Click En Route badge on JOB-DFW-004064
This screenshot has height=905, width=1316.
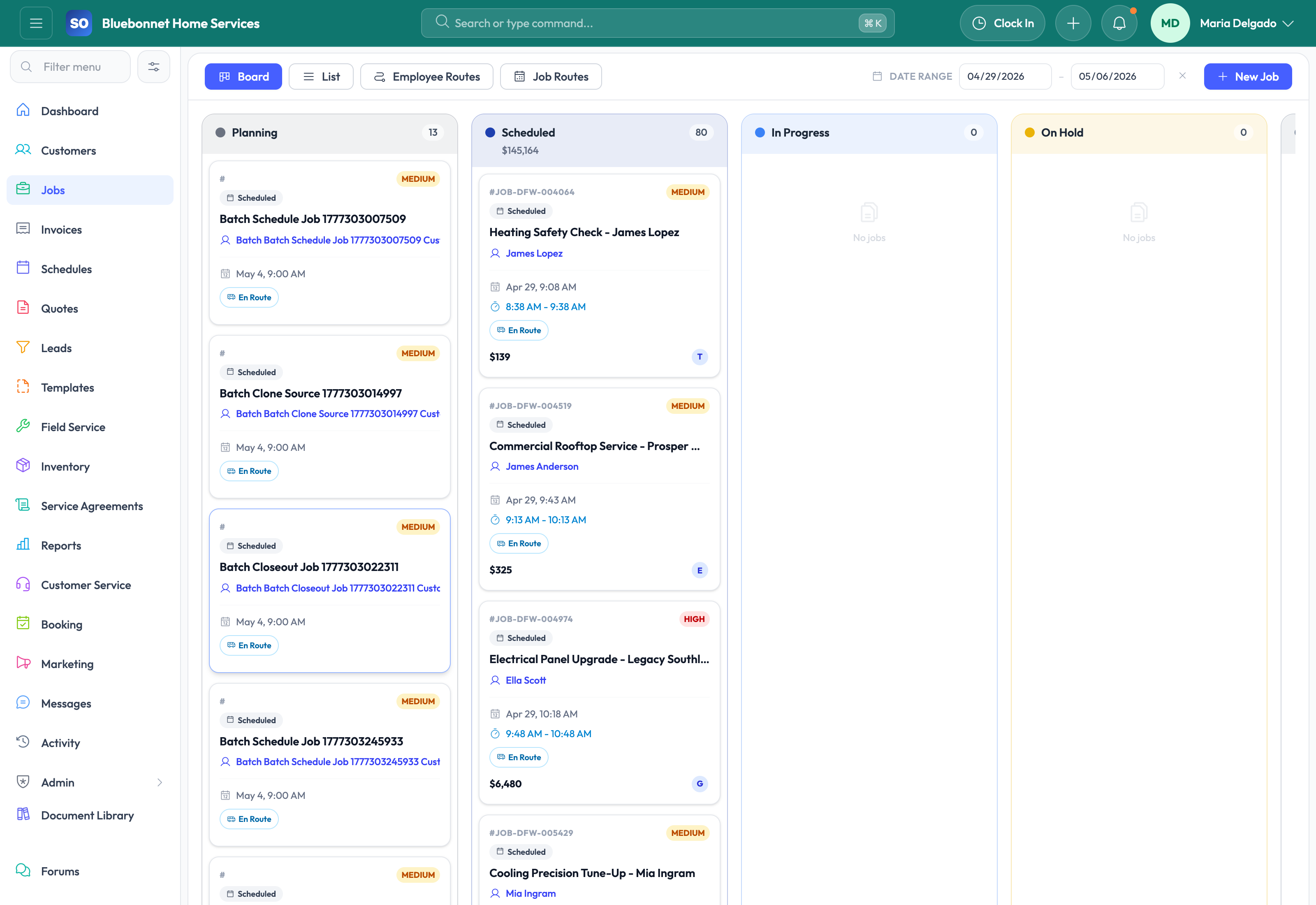[519, 331]
